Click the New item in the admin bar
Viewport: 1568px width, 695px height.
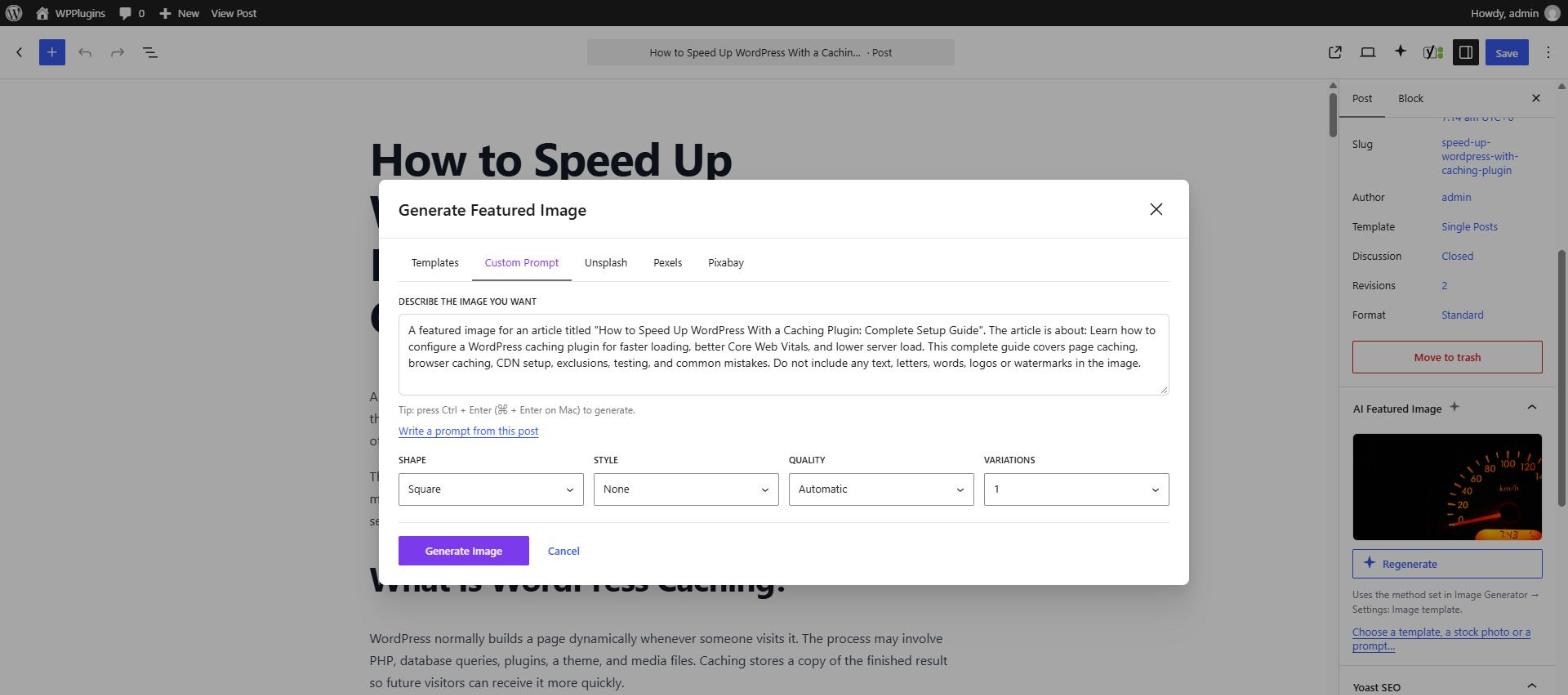coord(179,13)
